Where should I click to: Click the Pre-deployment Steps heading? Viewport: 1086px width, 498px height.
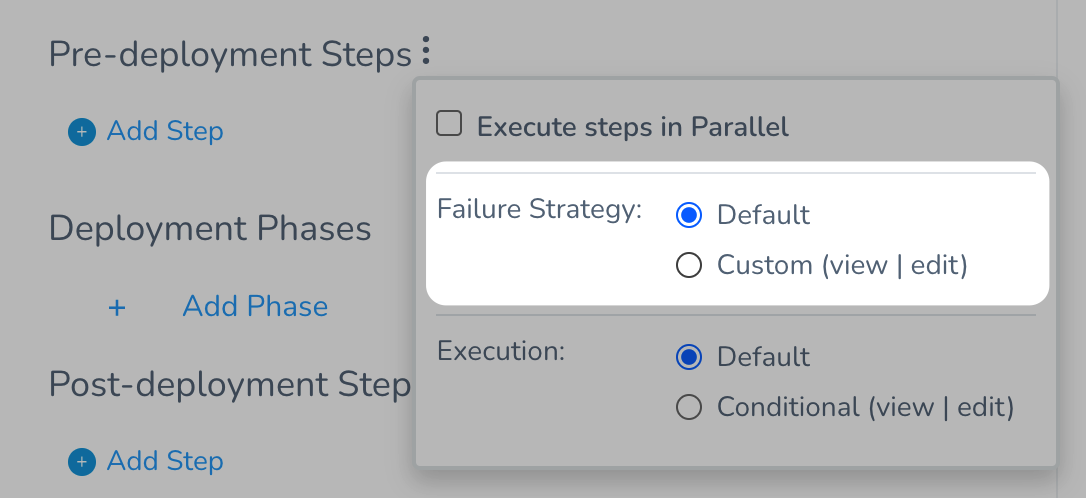point(230,55)
